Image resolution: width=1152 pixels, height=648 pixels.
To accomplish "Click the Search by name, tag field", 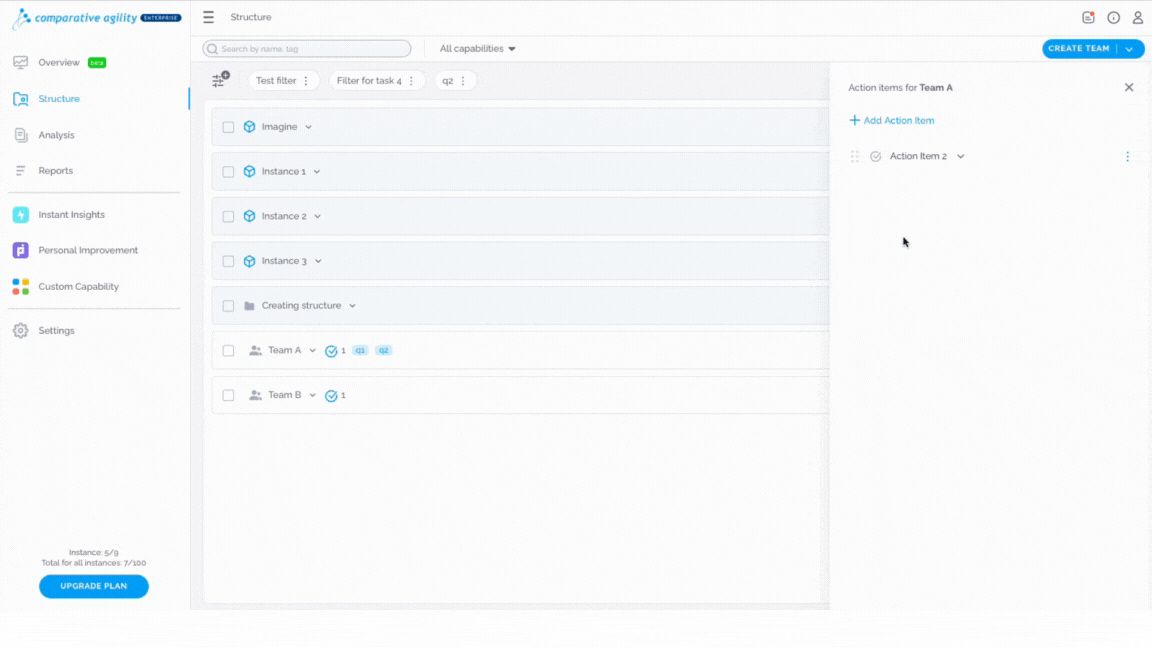I will pyautogui.click(x=307, y=48).
